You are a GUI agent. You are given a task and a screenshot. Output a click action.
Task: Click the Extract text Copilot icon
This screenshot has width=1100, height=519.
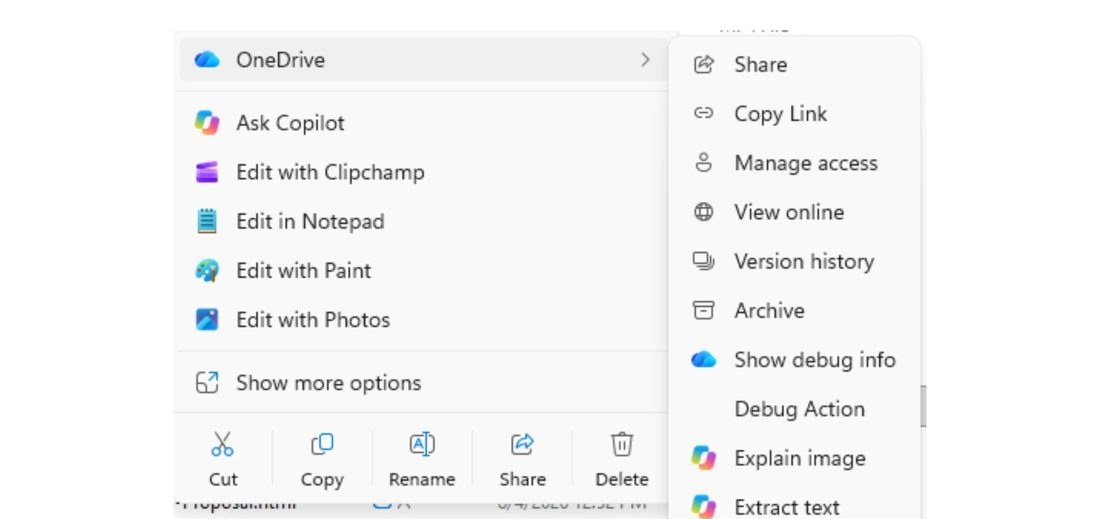pos(704,506)
